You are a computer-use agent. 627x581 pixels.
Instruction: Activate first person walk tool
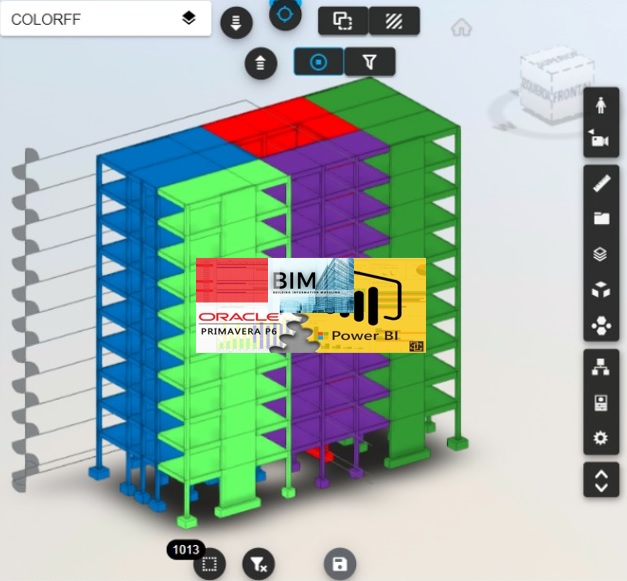pyautogui.click(x=601, y=105)
